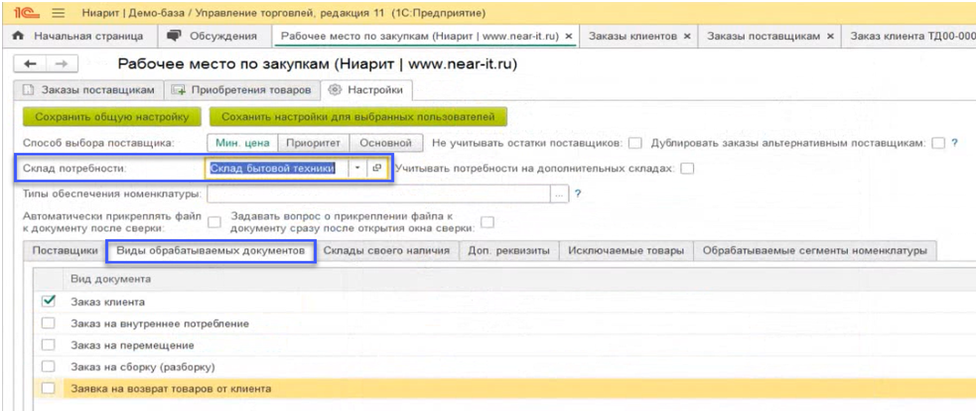Screen dimensions: 978x413
Task: Navigate back with the left arrow
Action: point(30,64)
